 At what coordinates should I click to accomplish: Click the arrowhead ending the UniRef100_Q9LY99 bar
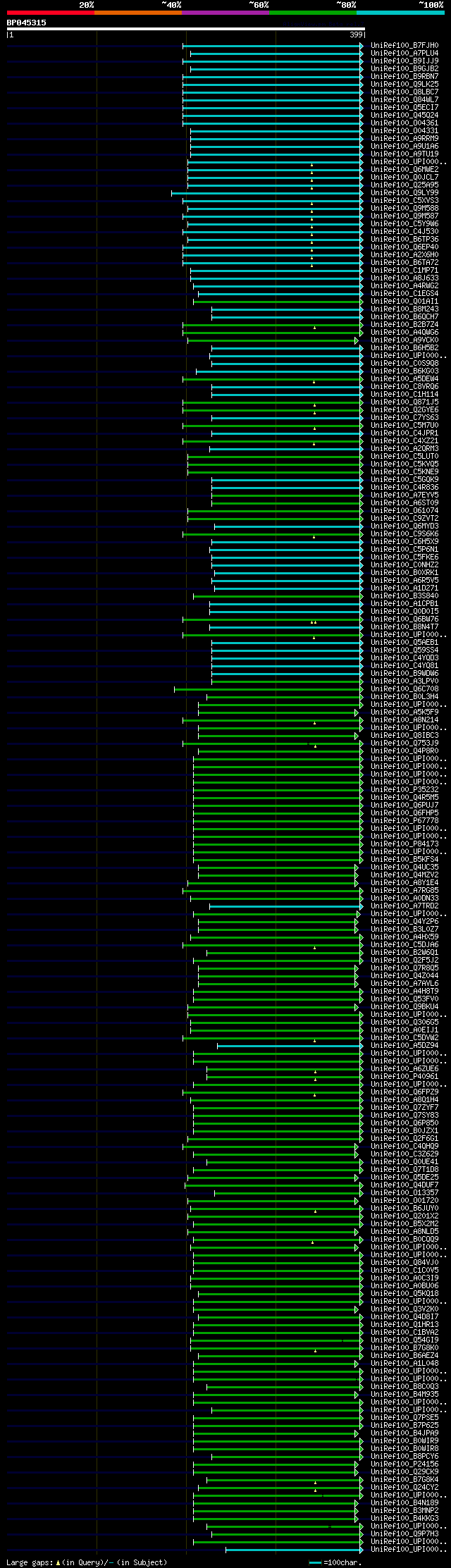[x=362, y=193]
